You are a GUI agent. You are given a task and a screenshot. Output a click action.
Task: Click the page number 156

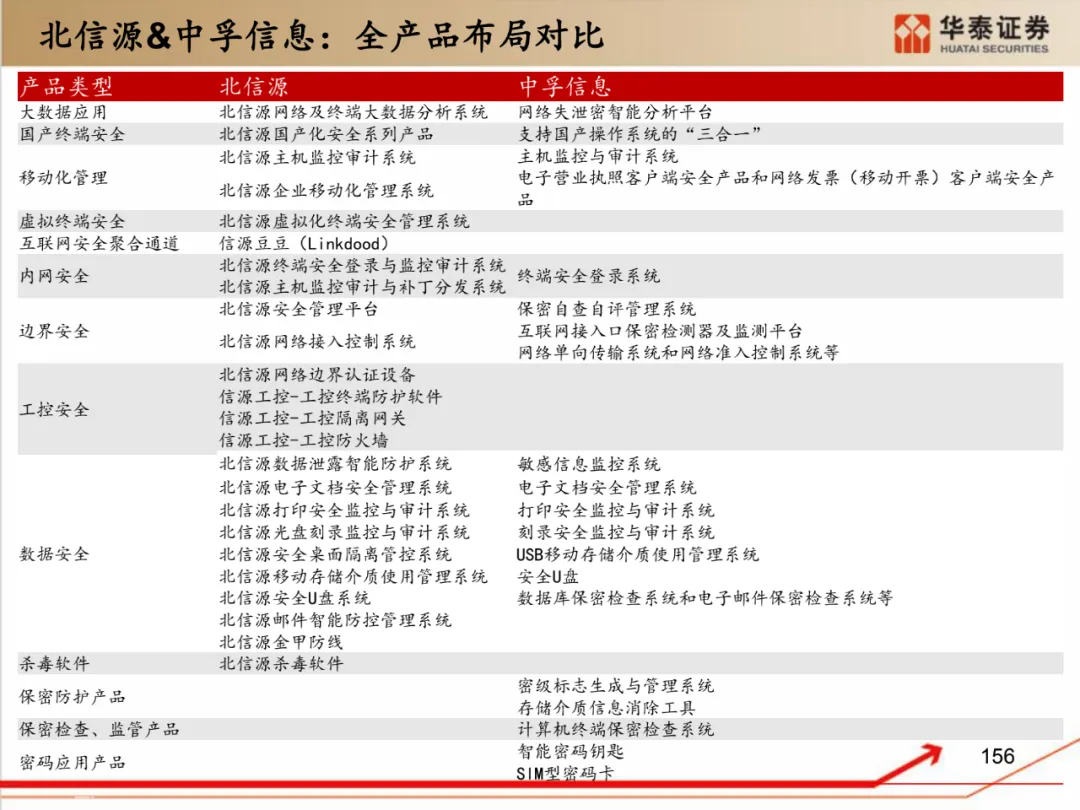tap(997, 757)
